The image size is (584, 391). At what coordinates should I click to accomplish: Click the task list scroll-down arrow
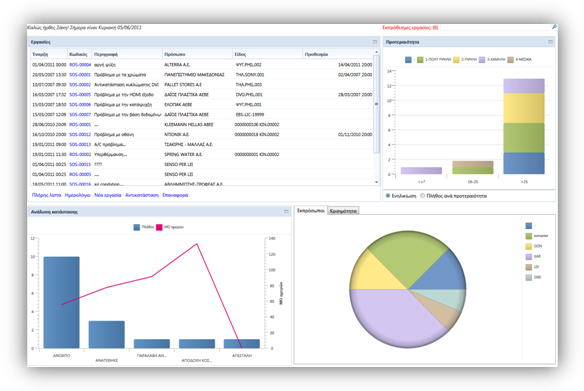376,182
